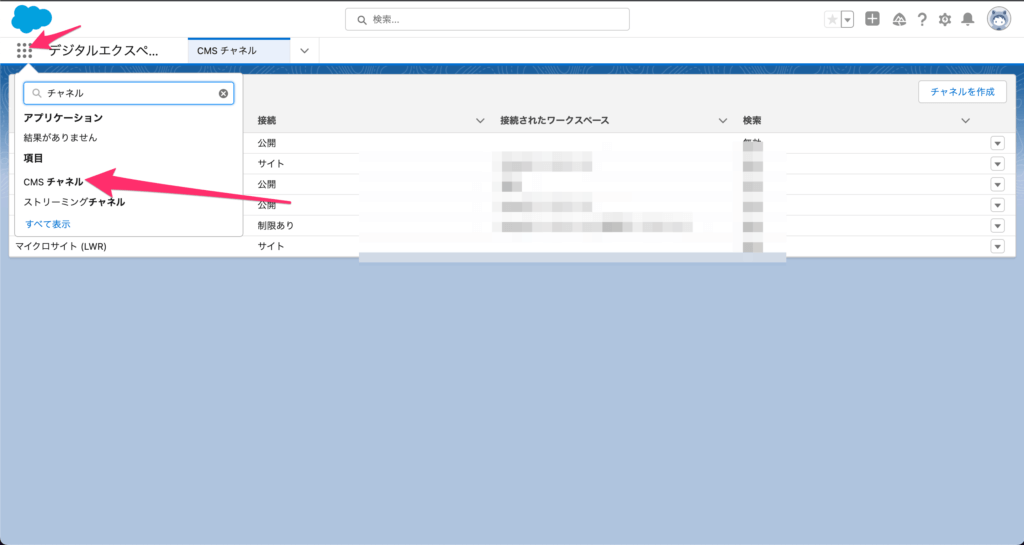Open the 接続 column sort menu
The height and width of the screenshot is (545, 1024).
point(480,121)
